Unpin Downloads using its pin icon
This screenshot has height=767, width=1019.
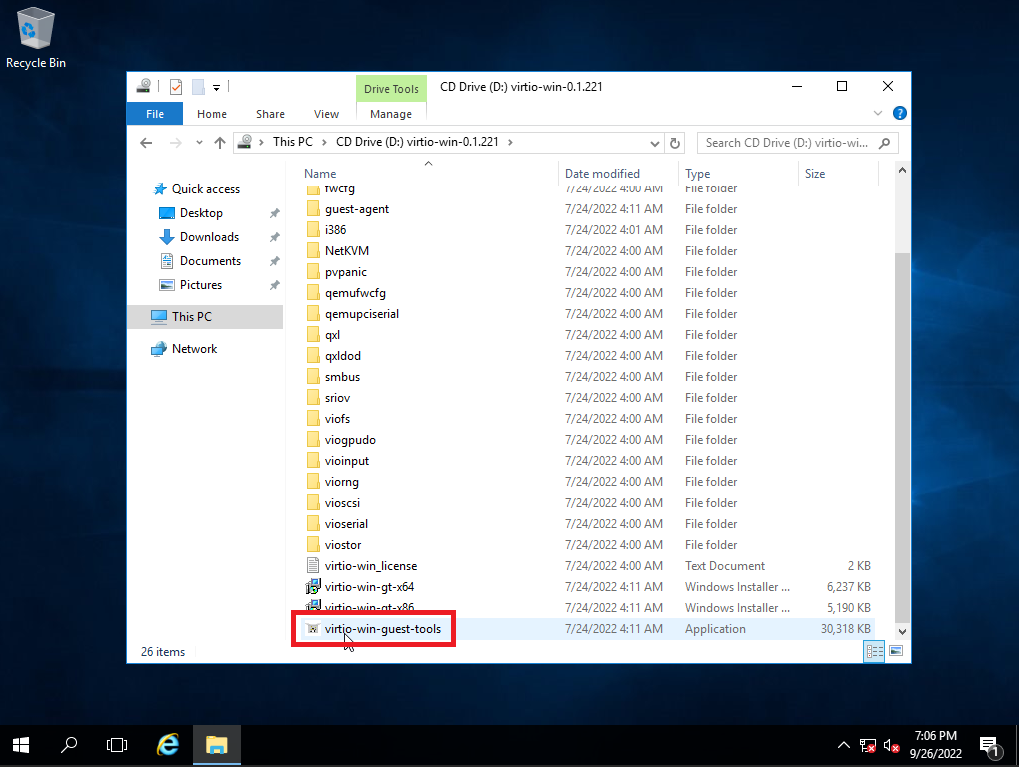pyautogui.click(x=275, y=237)
